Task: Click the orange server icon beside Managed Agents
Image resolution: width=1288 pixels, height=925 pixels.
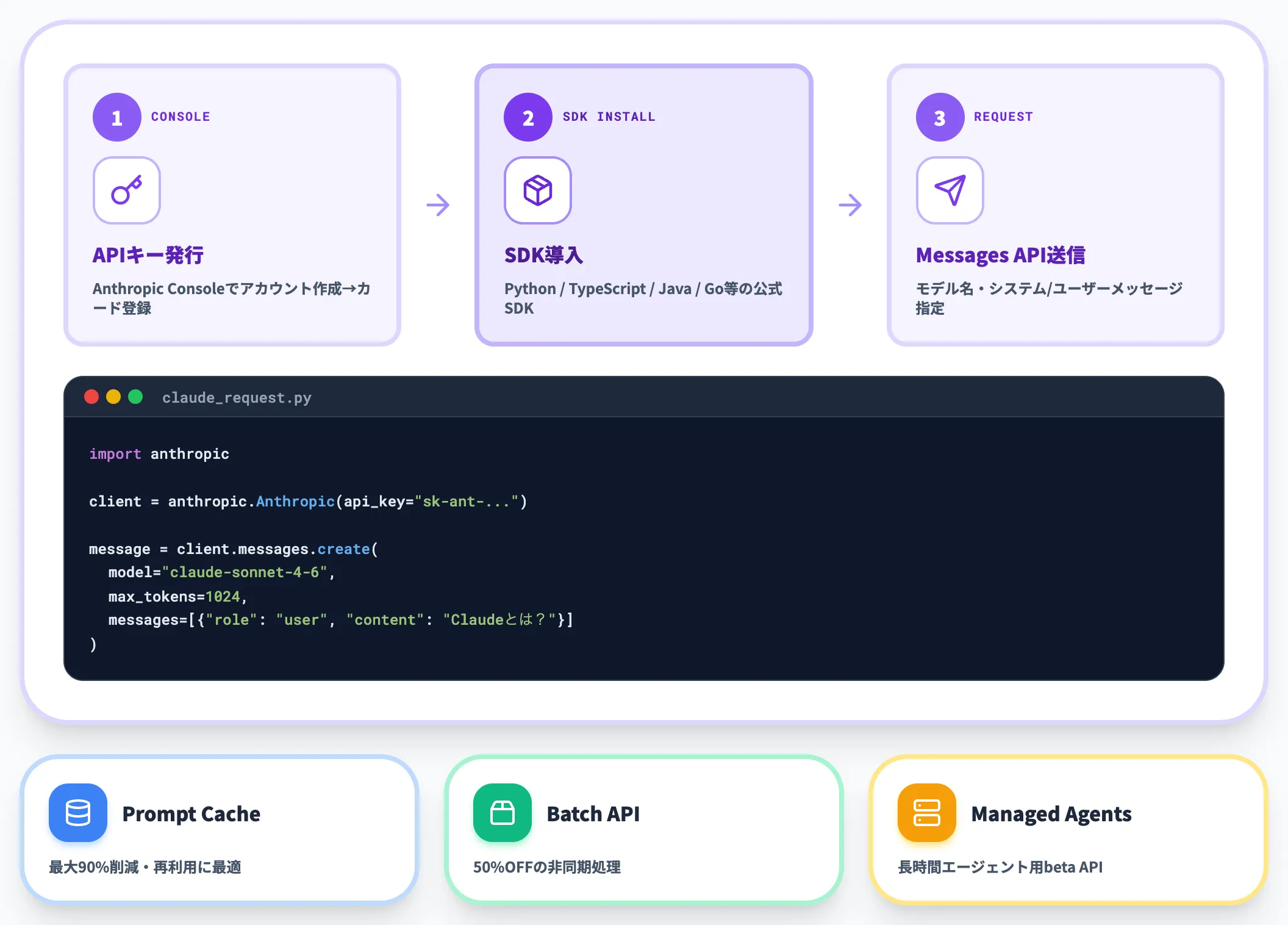Action: (x=927, y=813)
